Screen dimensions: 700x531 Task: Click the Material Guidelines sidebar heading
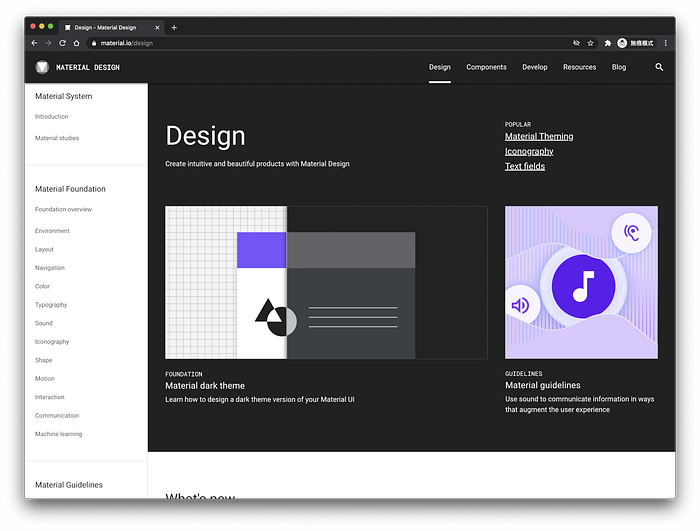[x=69, y=485]
